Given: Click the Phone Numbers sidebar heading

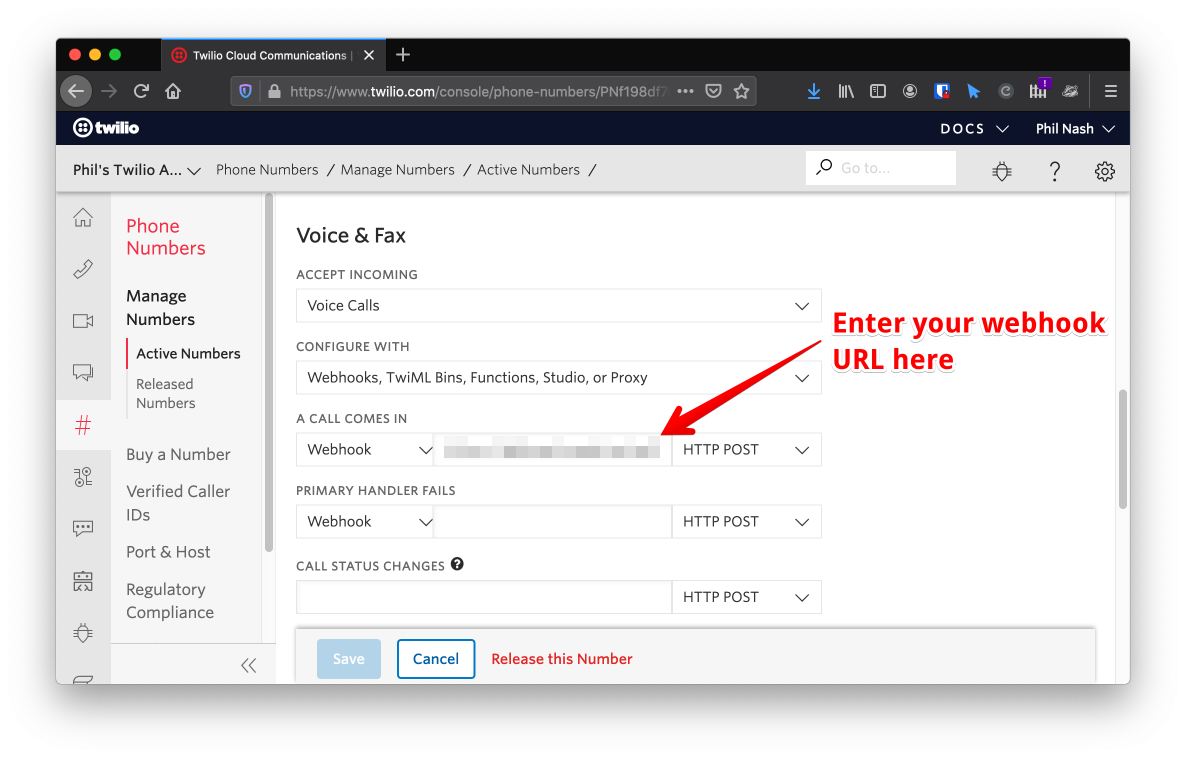Looking at the screenshot, I should pos(166,237).
